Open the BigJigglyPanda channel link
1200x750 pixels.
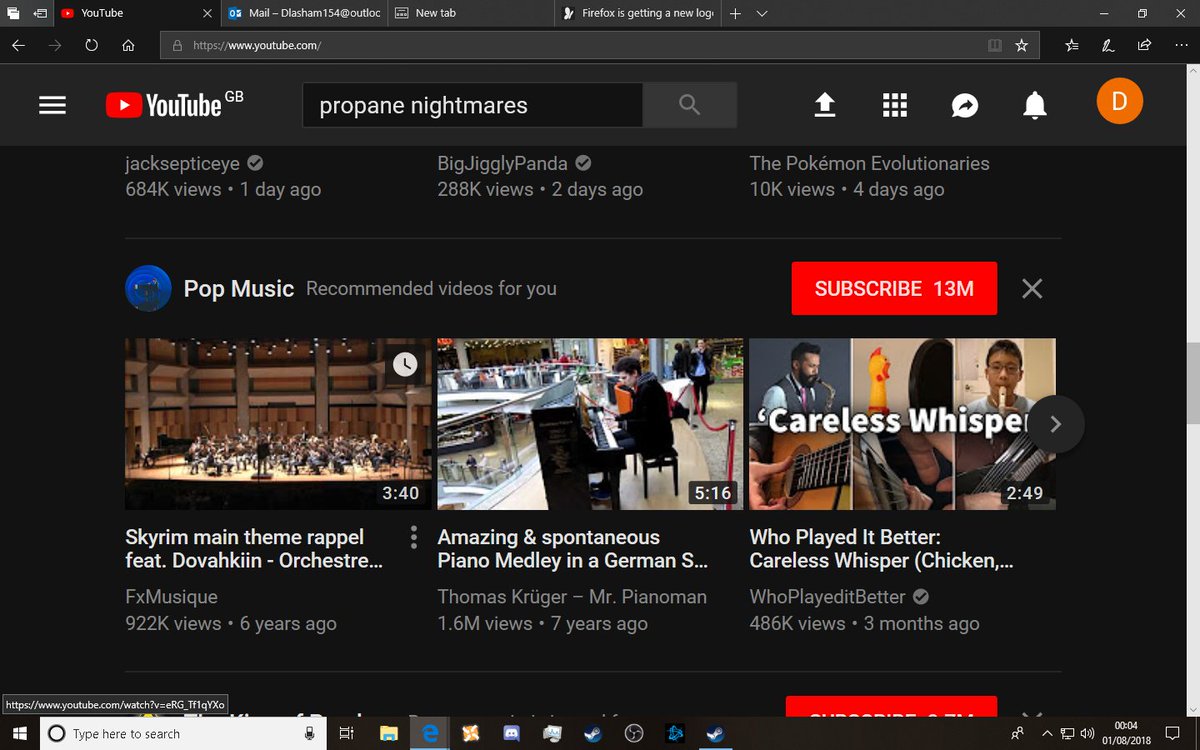tap(502, 163)
